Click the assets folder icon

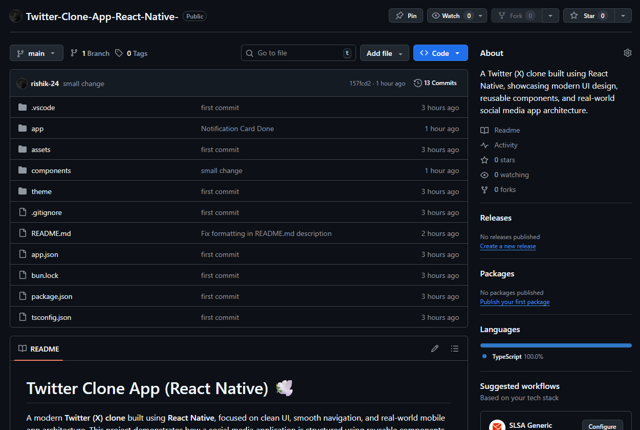[x=22, y=149]
